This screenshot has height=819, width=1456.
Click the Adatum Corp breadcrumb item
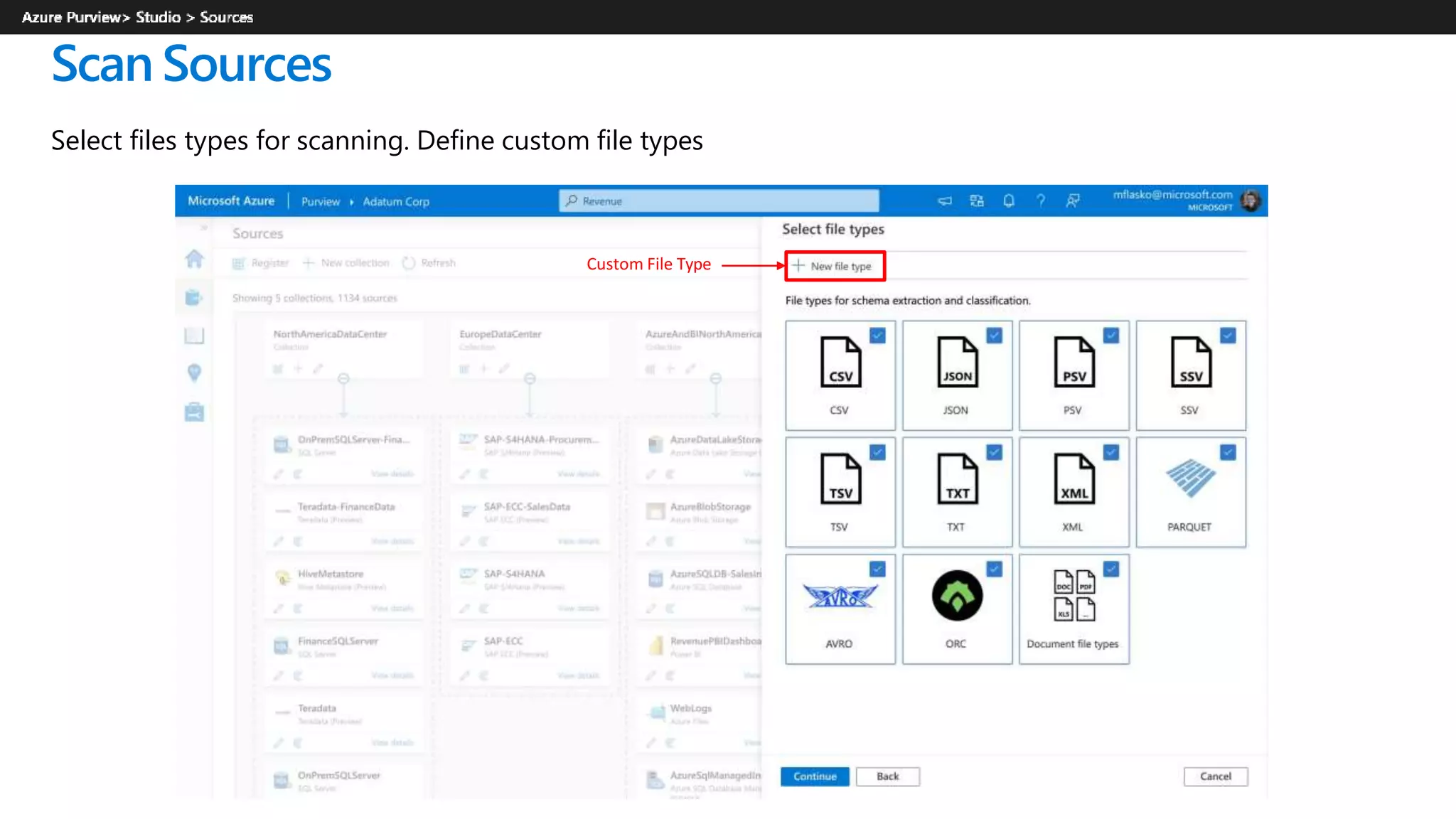(396, 202)
